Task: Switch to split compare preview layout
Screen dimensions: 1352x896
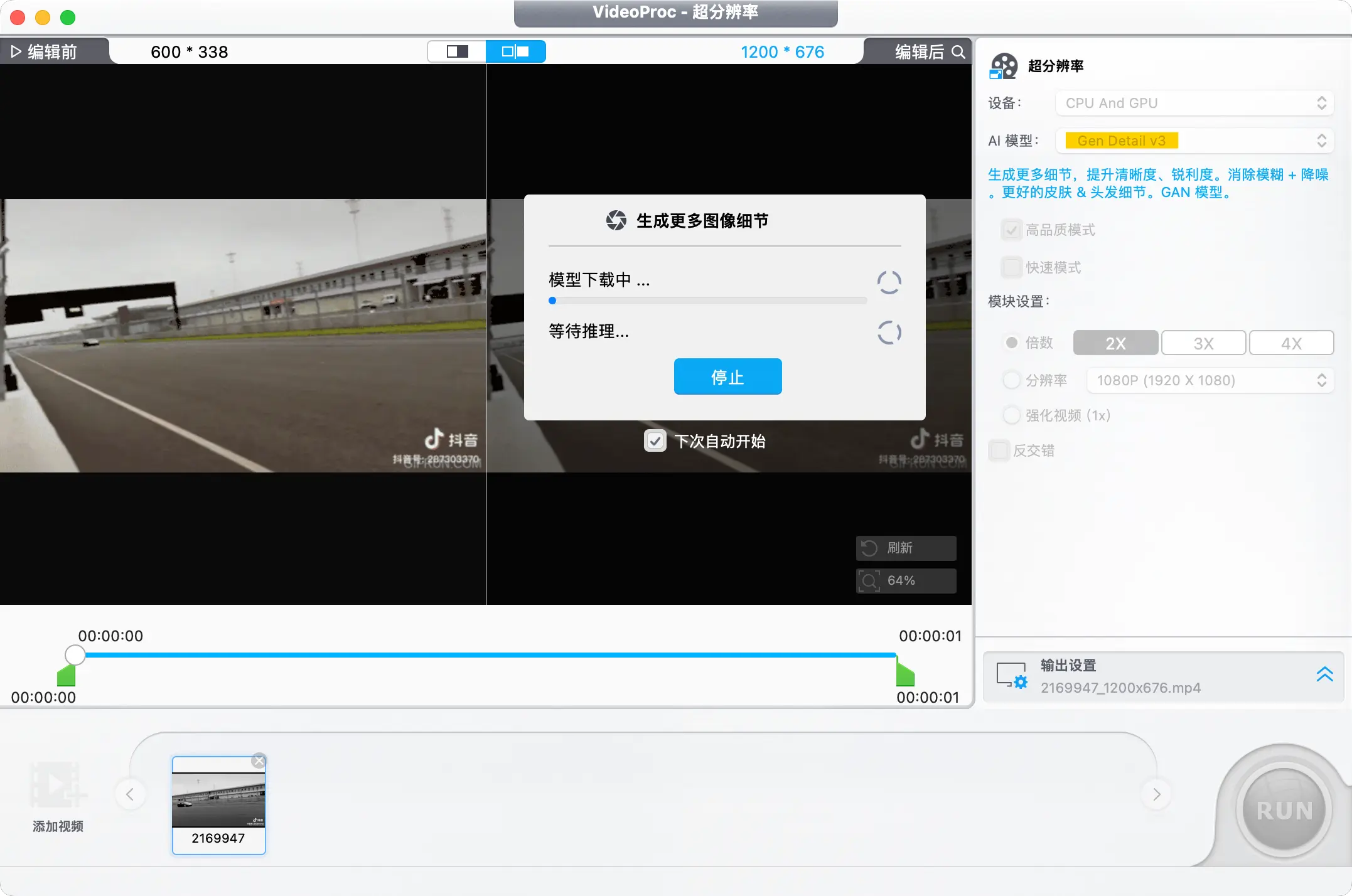Action: [x=515, y=51]
